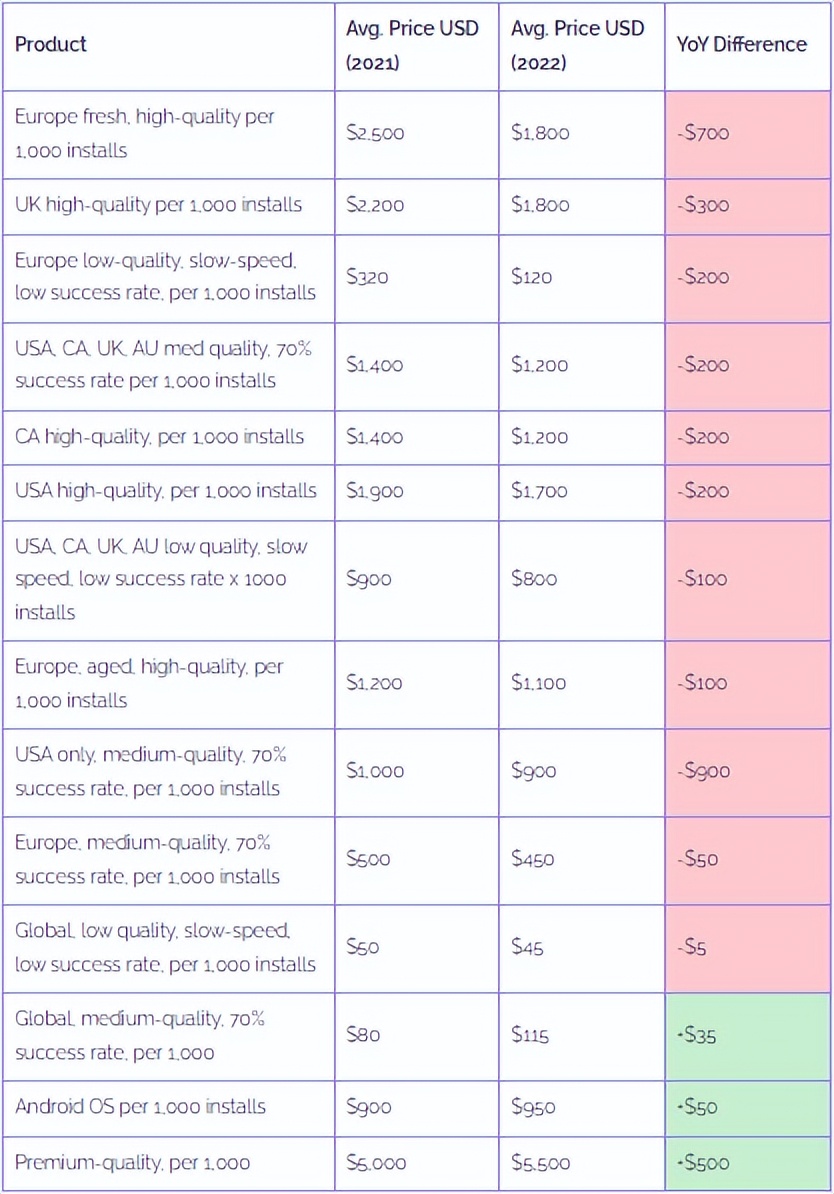Select the Avg. Price USD (2022) header
834x1194 pixels.
tap(577, 45)
